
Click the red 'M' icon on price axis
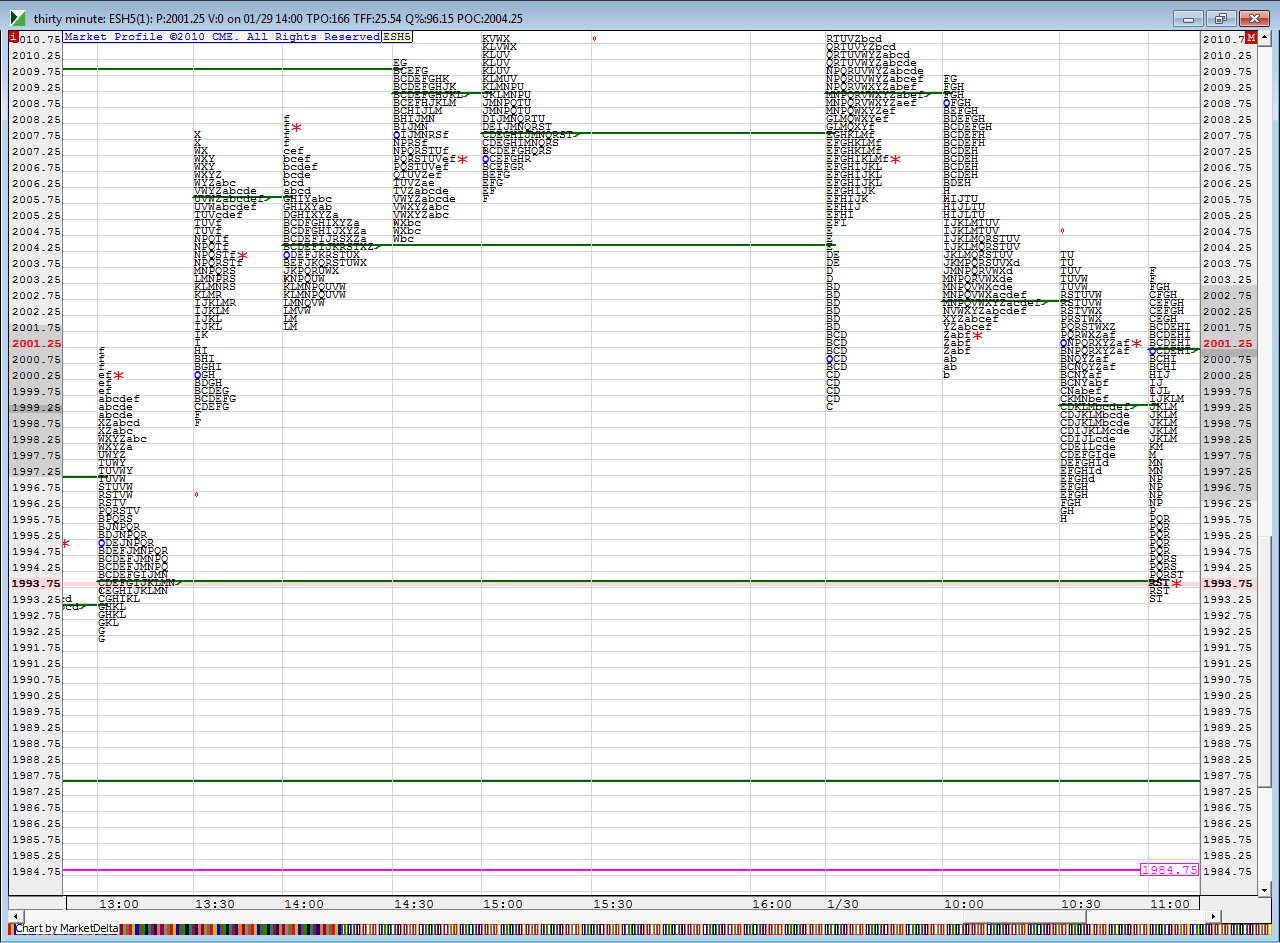[x=1252, y=37]
